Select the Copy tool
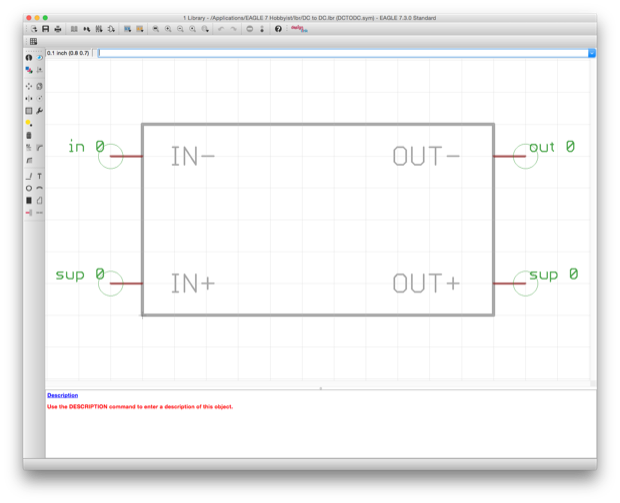Image resolution: width=620 pixels, height=503 pixels. click(40, 86)
